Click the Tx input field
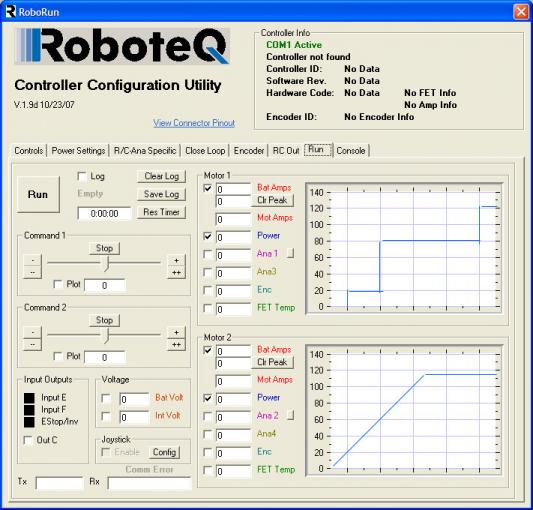Image resolution: width=533 pixels, height=510 pixels. (x=59, y=483)
